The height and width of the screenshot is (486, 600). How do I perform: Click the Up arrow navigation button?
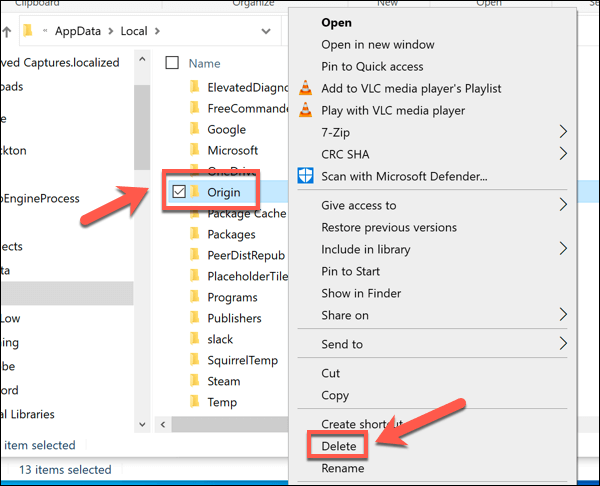pyautogui.click(x=7, y=31)
